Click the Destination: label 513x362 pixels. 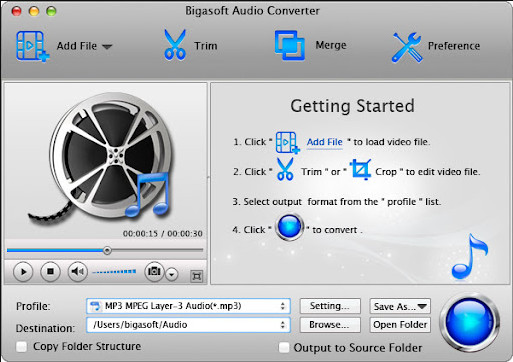[x=45, y=328]
